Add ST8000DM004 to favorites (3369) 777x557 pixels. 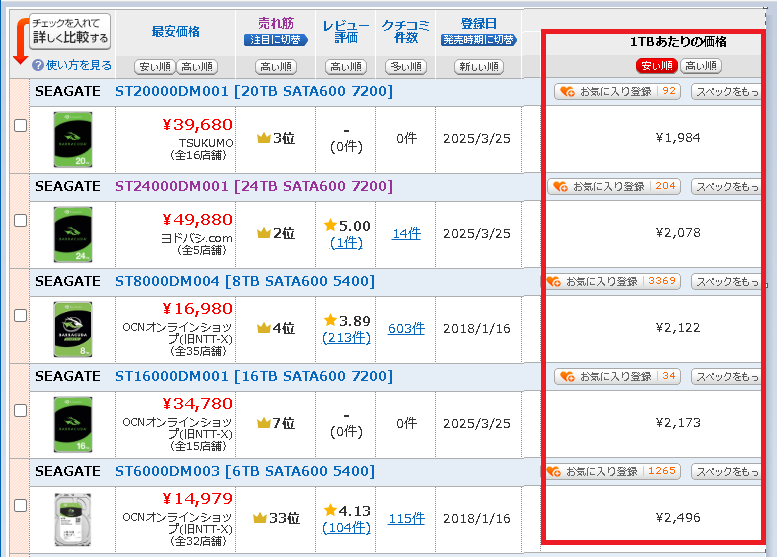(x=613, y=281)
